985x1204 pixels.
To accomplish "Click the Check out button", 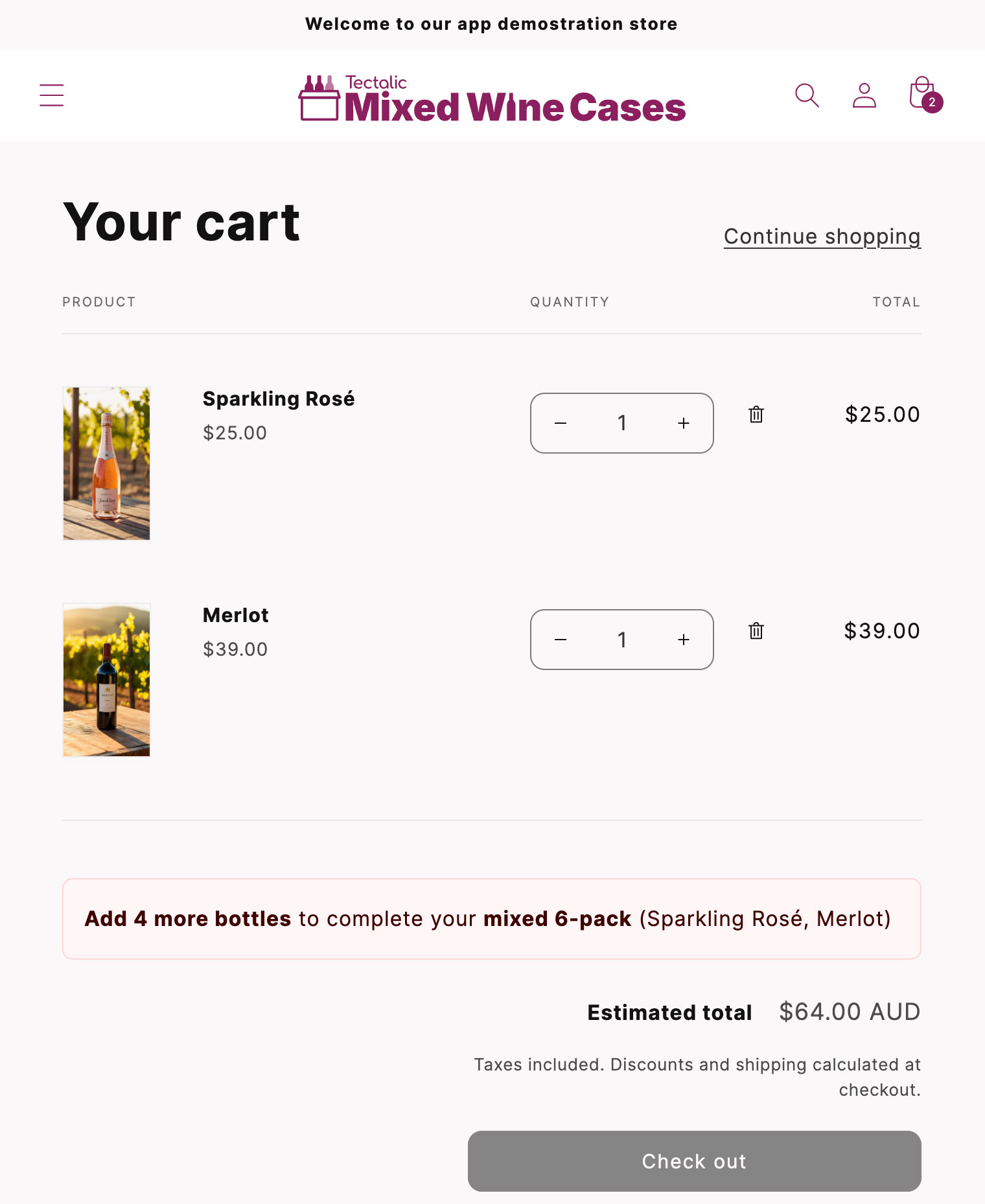I will (694, 1161).
